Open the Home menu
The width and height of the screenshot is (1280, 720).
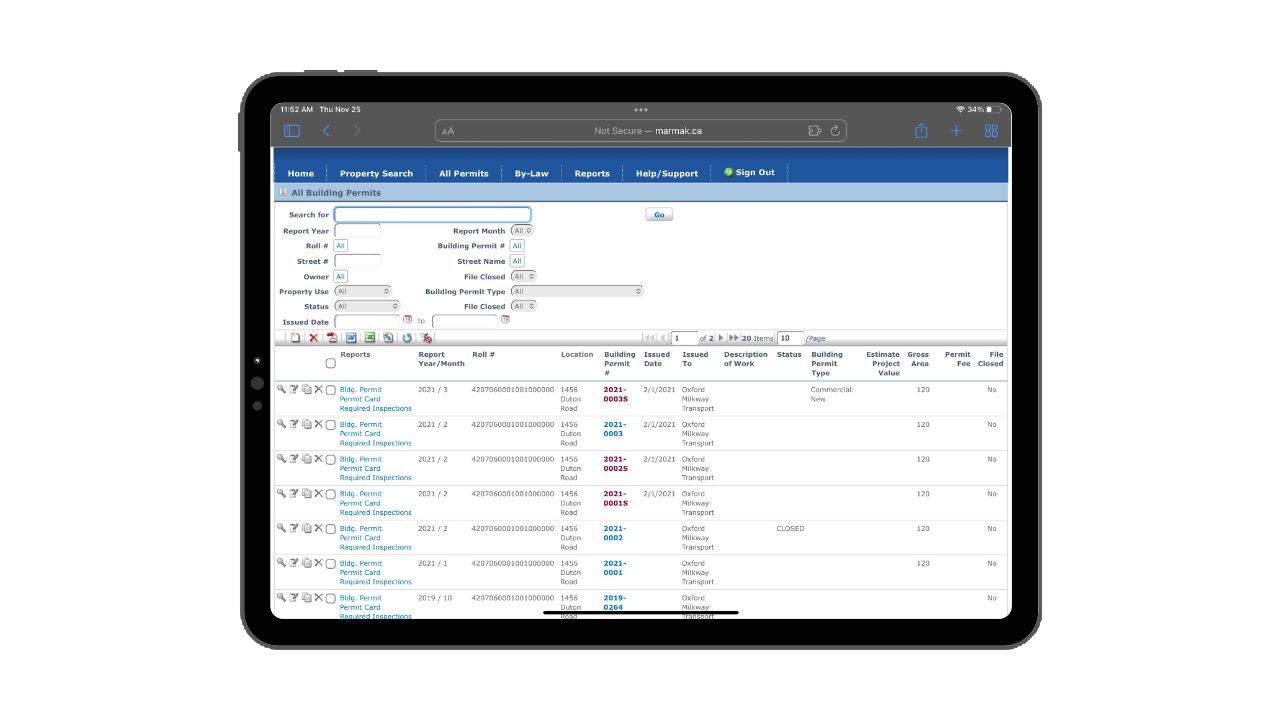pos(301,173)
